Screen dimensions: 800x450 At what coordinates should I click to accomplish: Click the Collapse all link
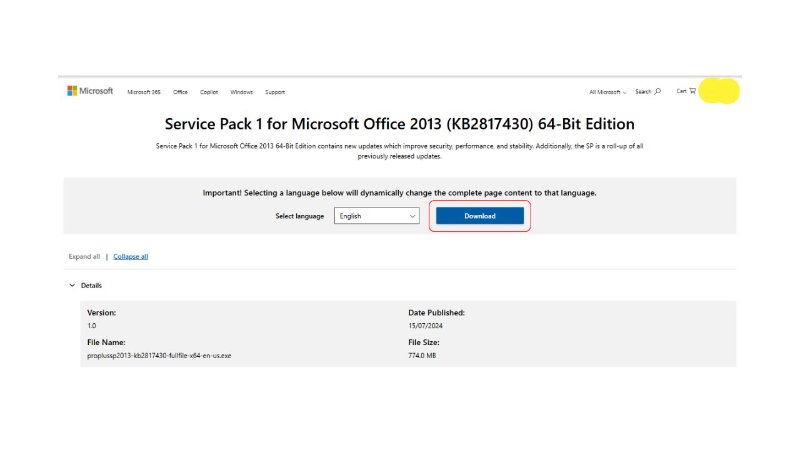click(x=131, y=257)
